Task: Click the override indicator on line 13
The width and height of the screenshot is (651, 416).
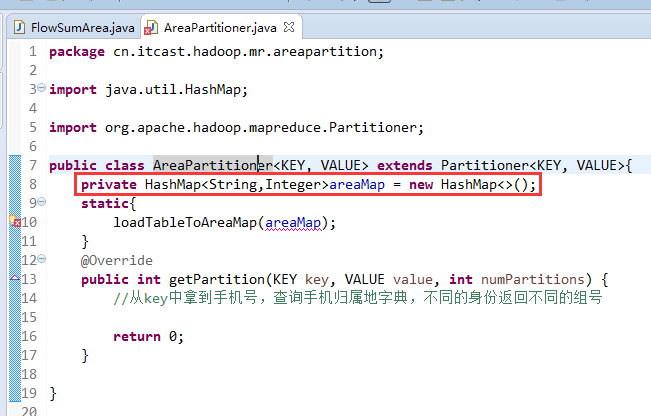Action: (x=15, y=277)
